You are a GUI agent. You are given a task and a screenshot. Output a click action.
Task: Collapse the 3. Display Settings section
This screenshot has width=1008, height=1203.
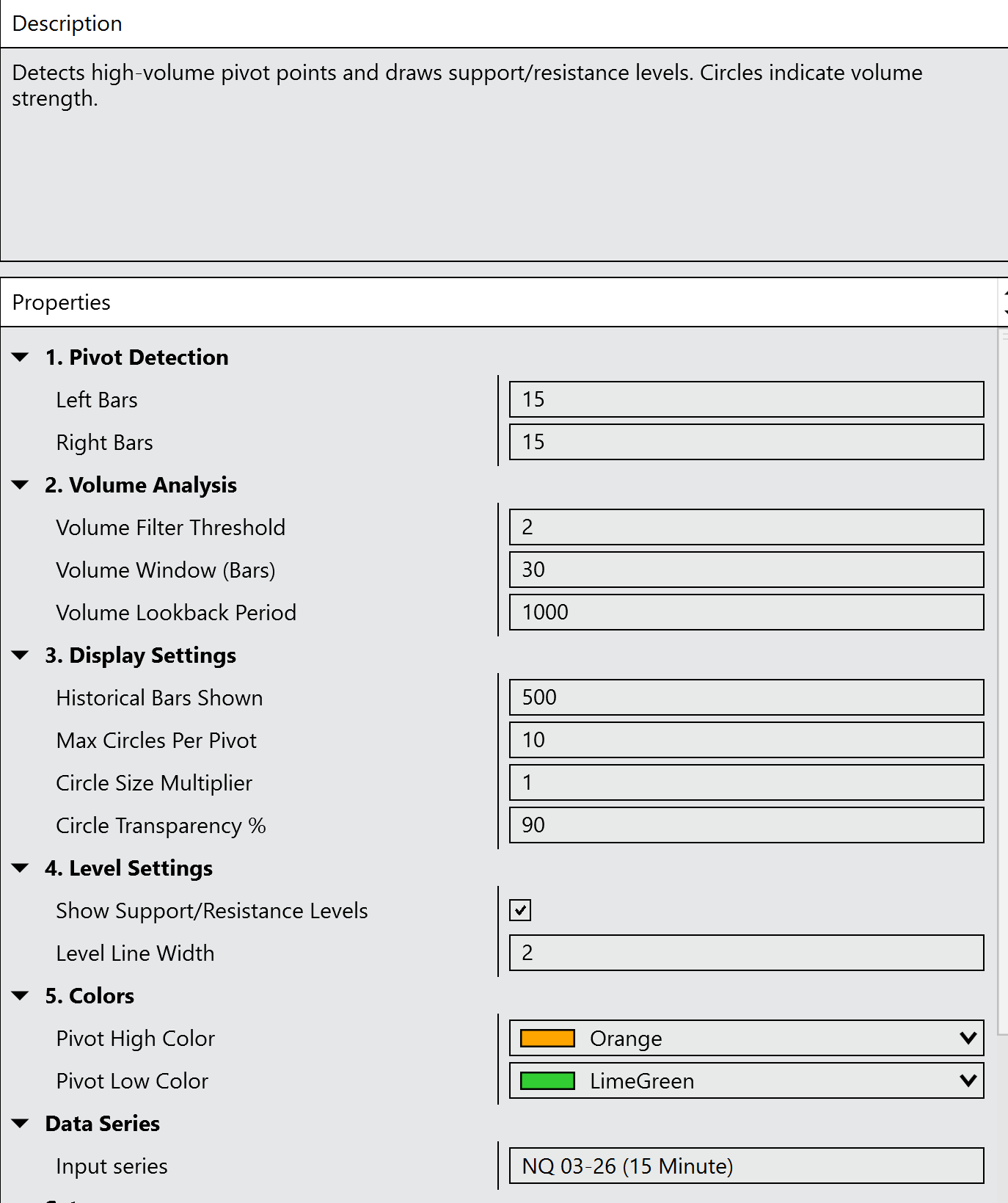click(x=21, y=655)
